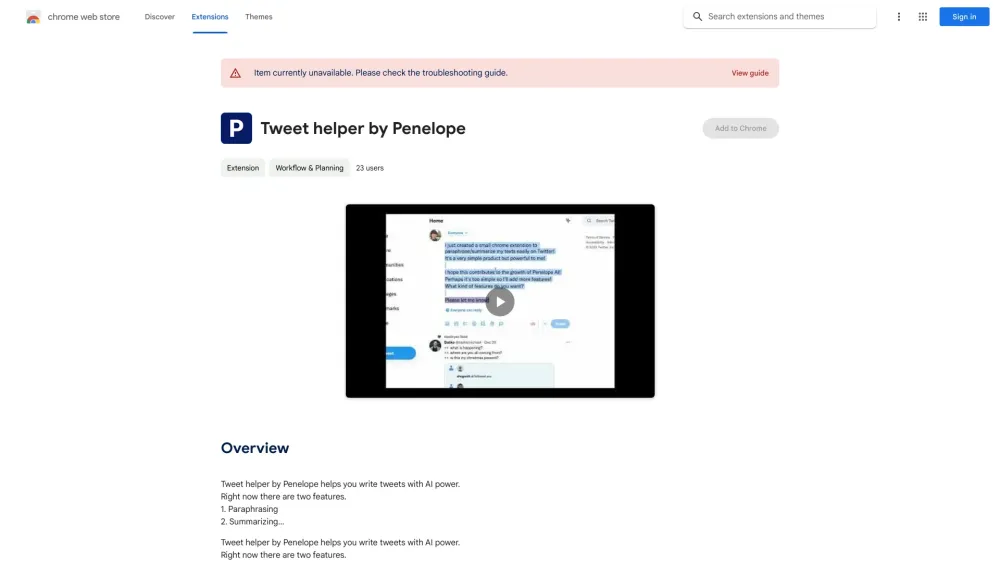Play the extension preview video
This screenshot has height=563, width=1000.
pyautogui.click(x=500, y=301)
